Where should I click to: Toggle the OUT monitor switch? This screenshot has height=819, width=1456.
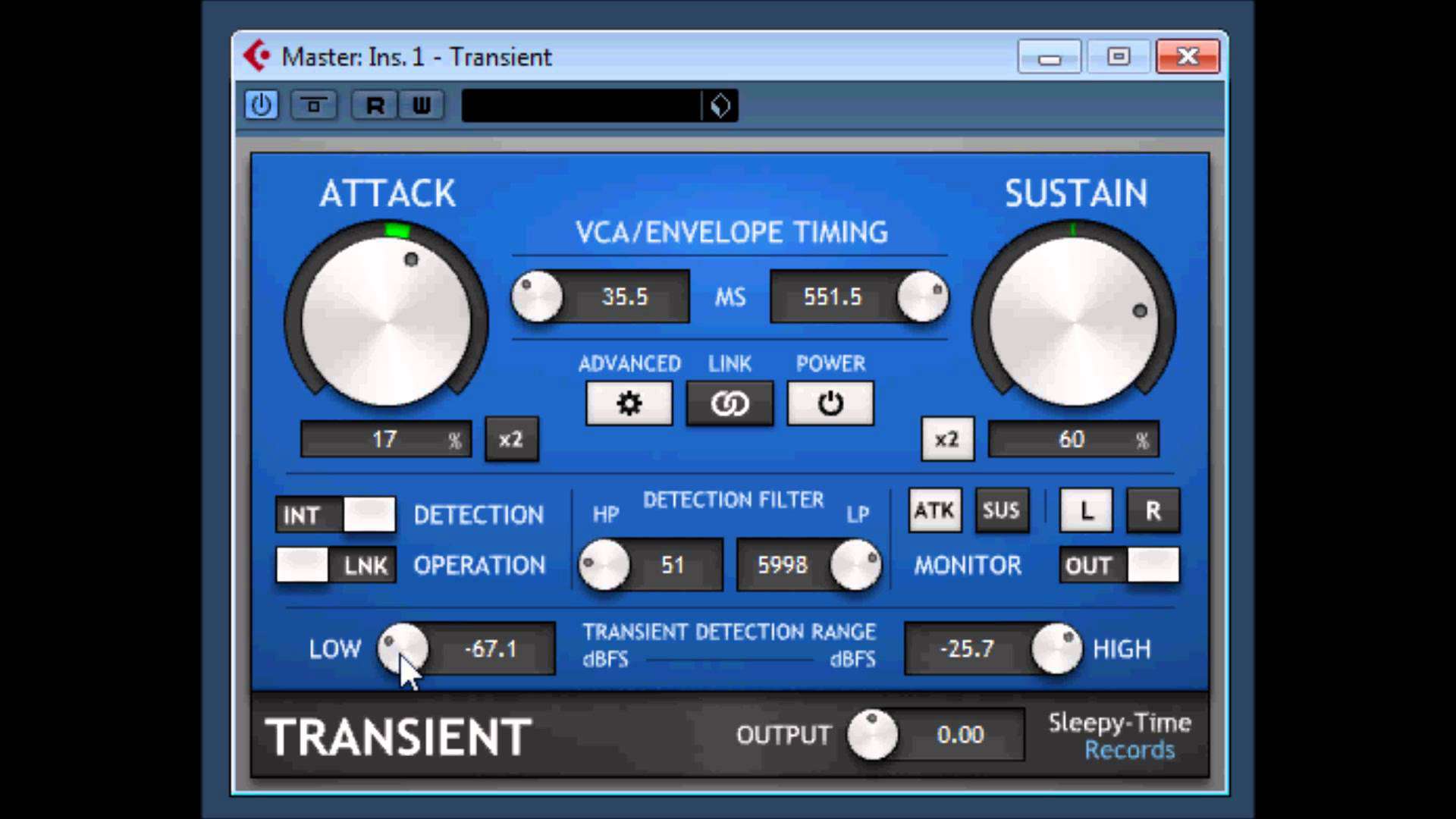click(x=1119, y=565)
